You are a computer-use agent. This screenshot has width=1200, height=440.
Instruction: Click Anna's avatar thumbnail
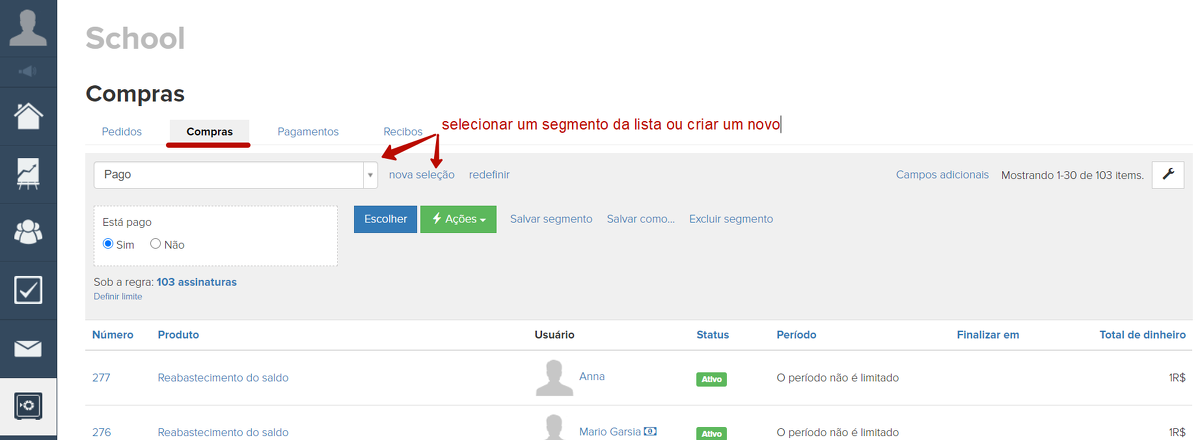554,378
